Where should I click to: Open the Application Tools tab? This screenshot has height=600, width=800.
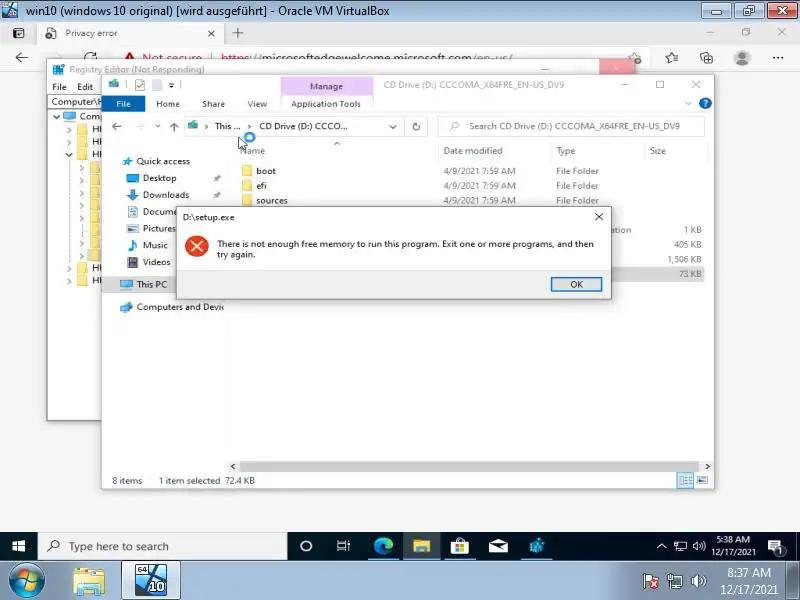(326, 104)
